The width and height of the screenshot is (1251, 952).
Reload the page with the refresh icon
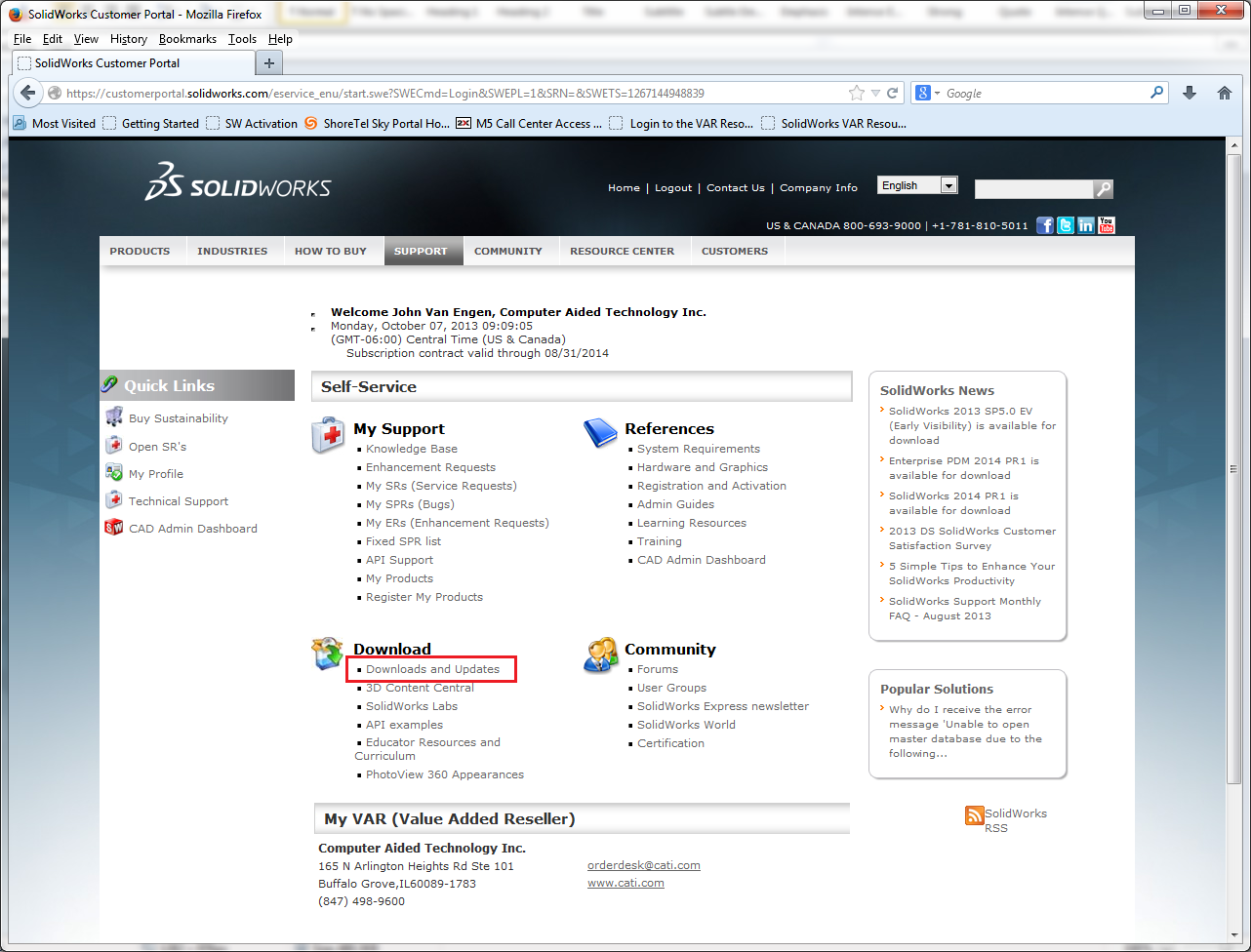892,94
